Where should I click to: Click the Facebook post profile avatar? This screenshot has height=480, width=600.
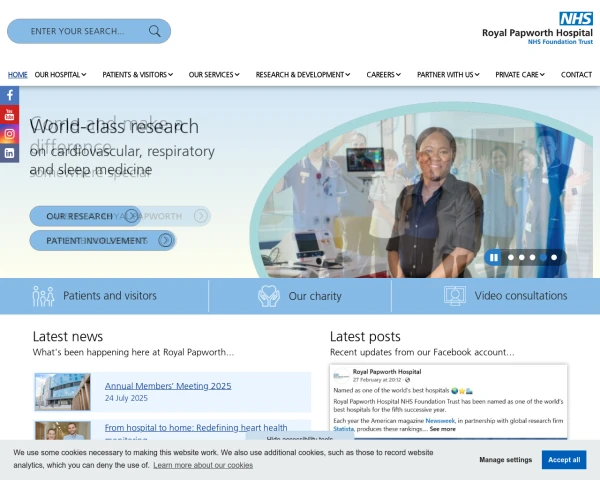(x=341, y=376)
